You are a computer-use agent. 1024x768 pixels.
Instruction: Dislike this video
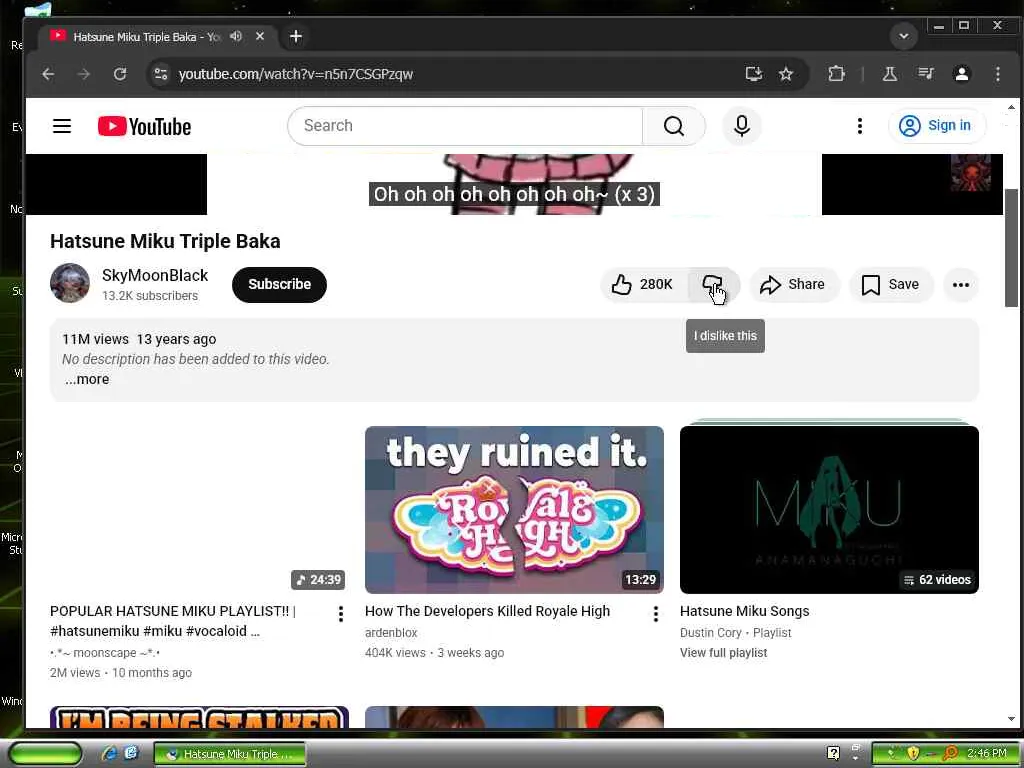(x=713, y=285)
